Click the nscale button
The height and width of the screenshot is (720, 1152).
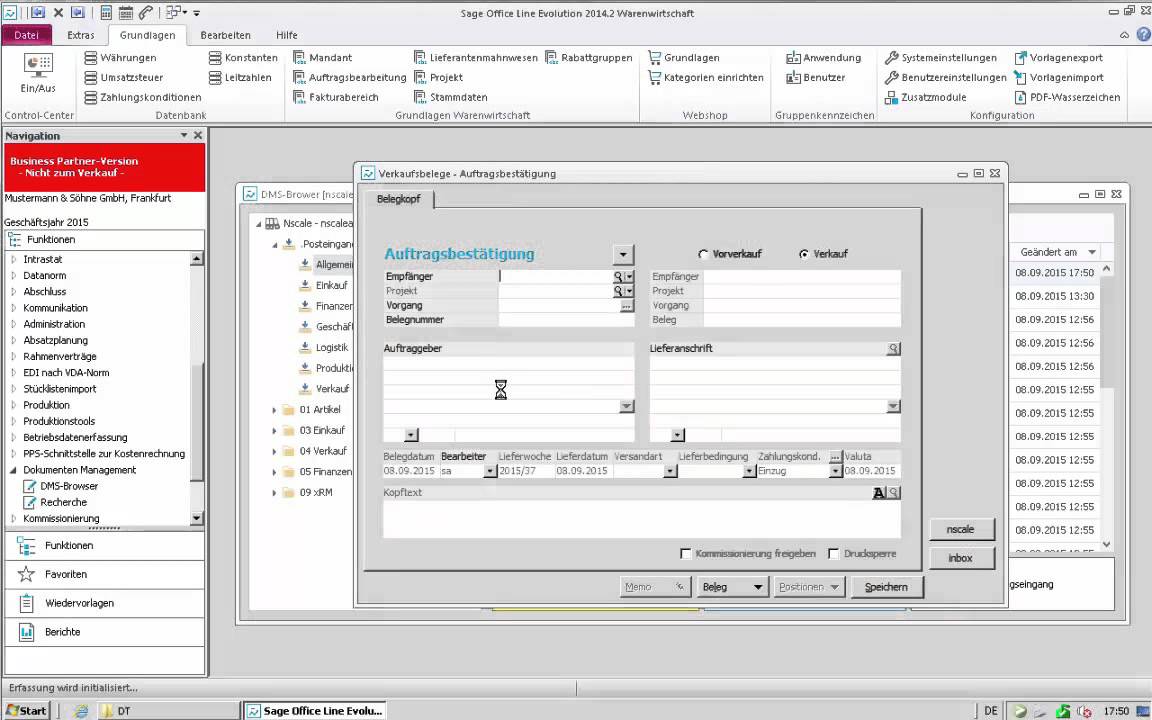(961, 530)
